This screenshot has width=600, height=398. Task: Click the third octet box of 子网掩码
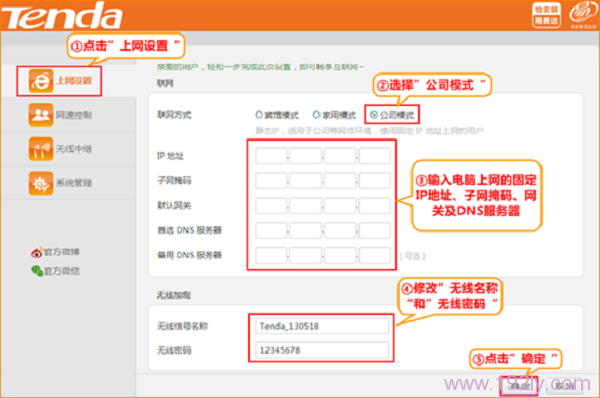tap(340, 180)
